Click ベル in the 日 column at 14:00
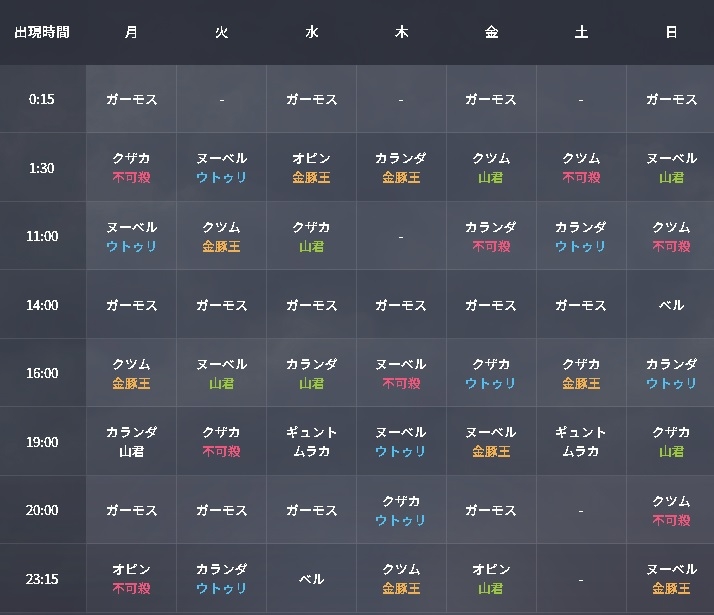Viewport: 714px width, 615px height. (671, 305)
